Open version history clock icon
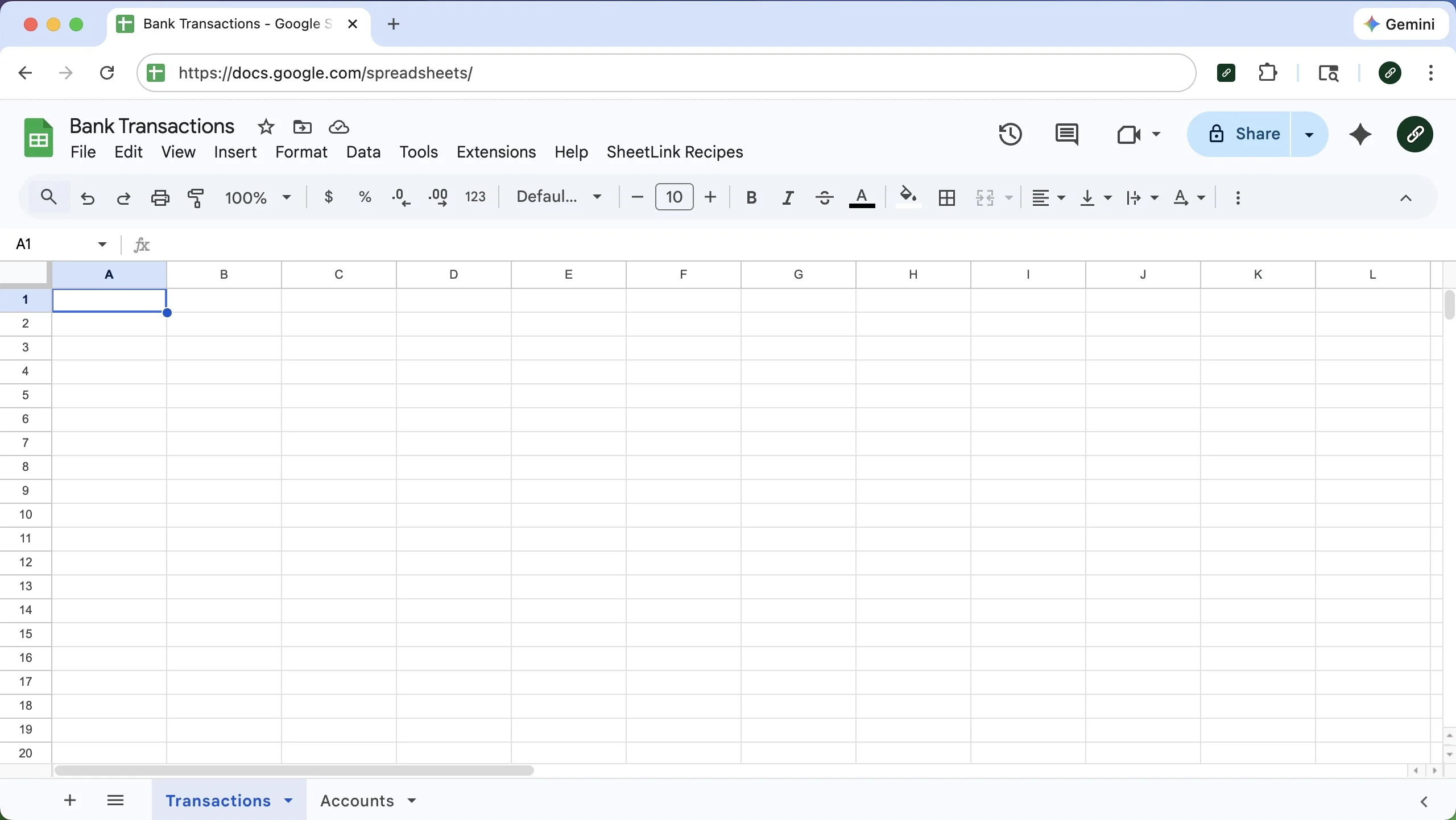 [x=1011, y=135]
